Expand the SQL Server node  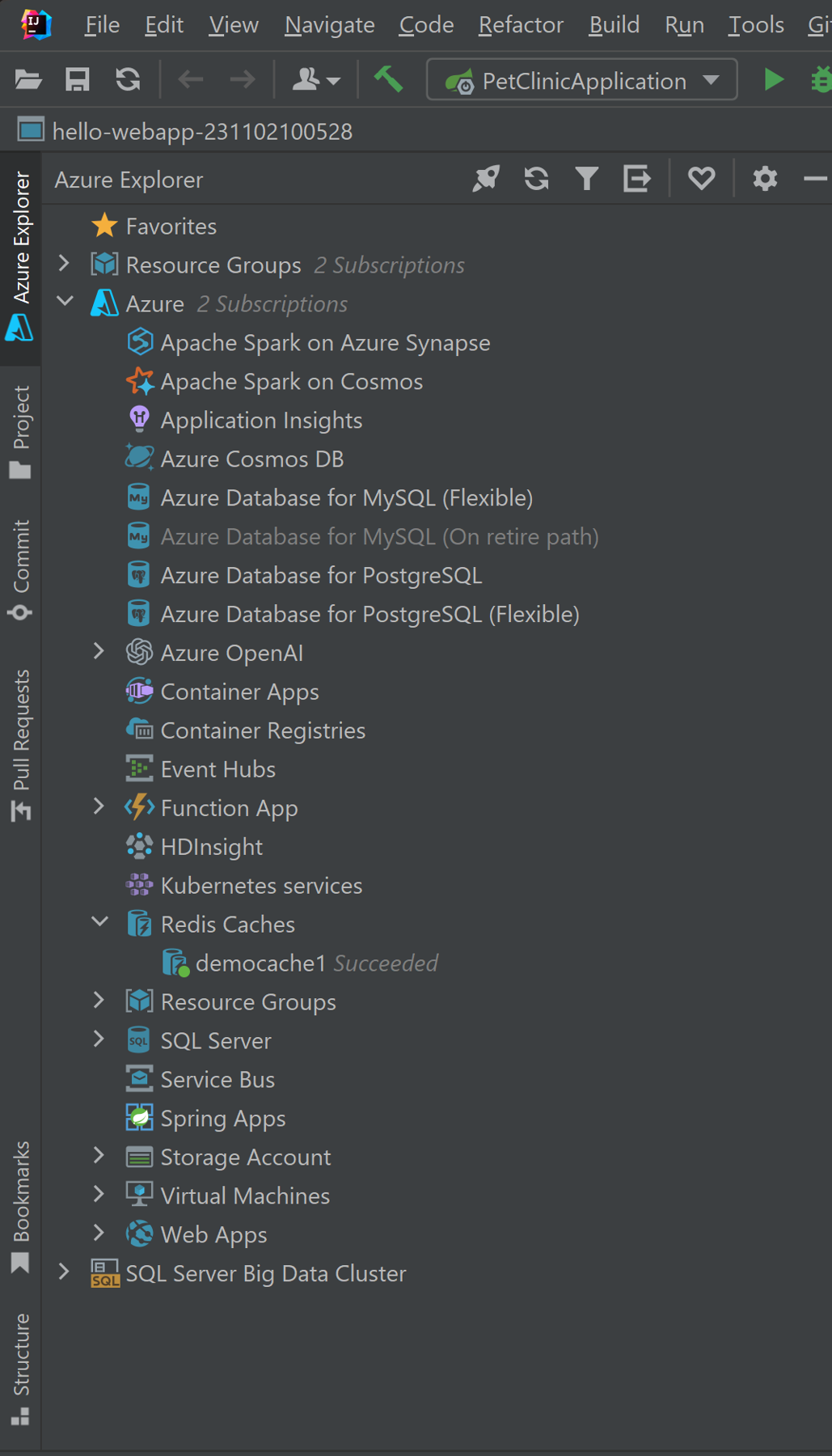coord(99,1039)
